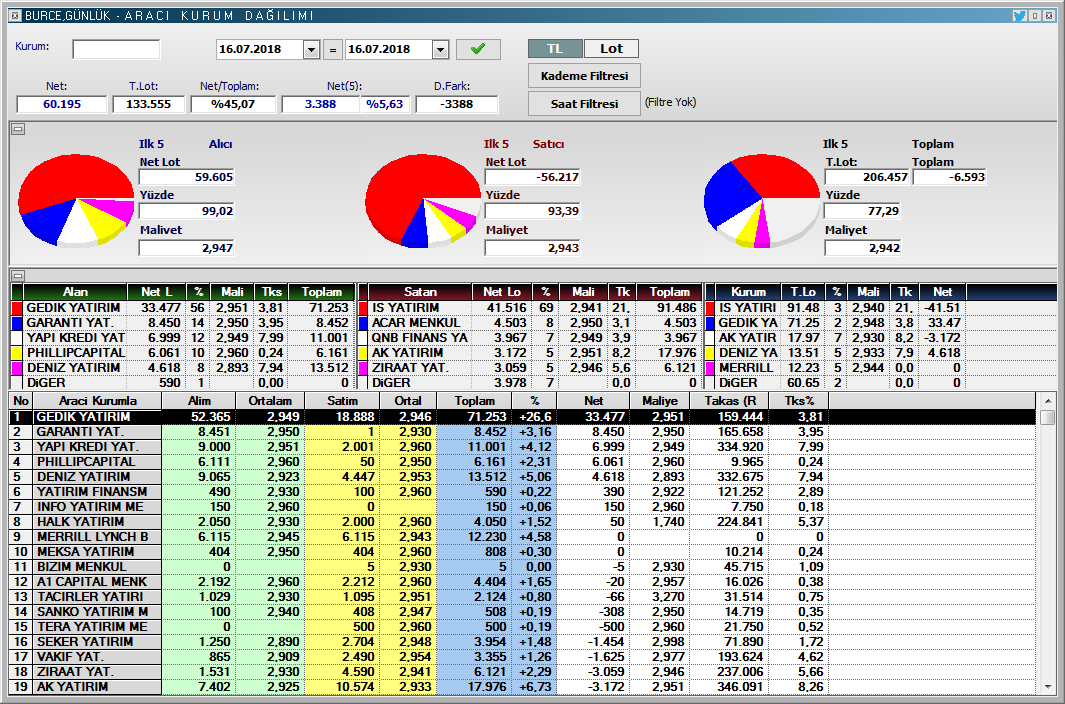Viewport: 1065px width, 704px height.
Task: Click the equals button between dates
Action: pyautogui.click(x=332, y=50)
